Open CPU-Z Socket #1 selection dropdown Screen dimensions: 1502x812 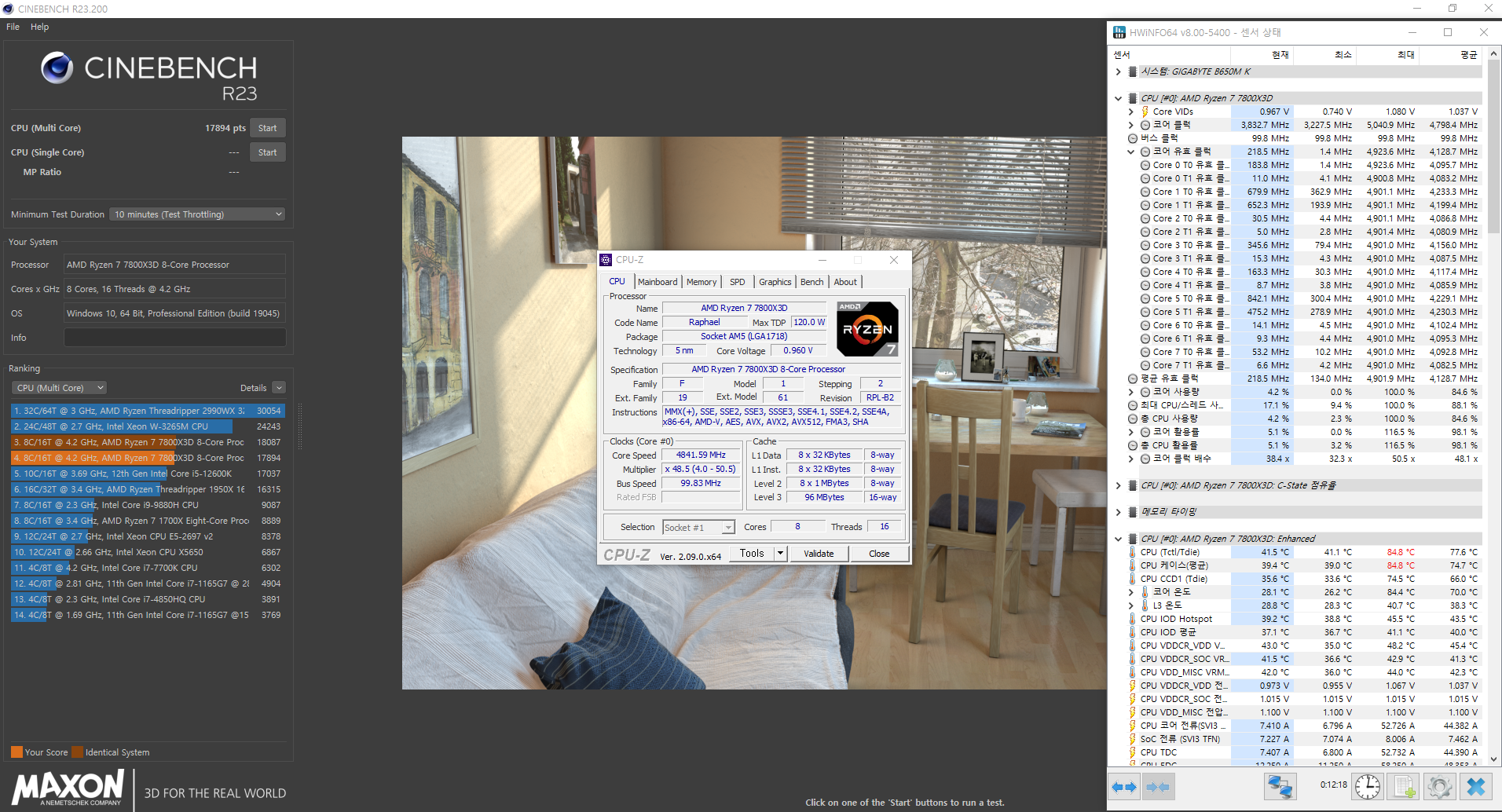tap(698, 528)
